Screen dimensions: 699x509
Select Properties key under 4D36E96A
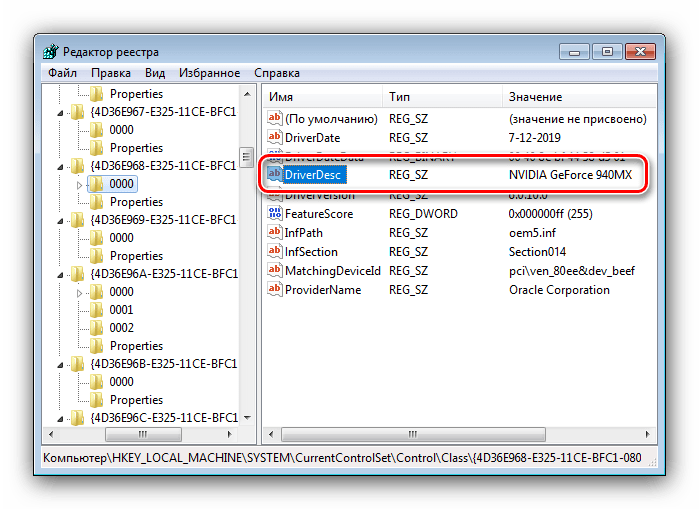(136, 346)
